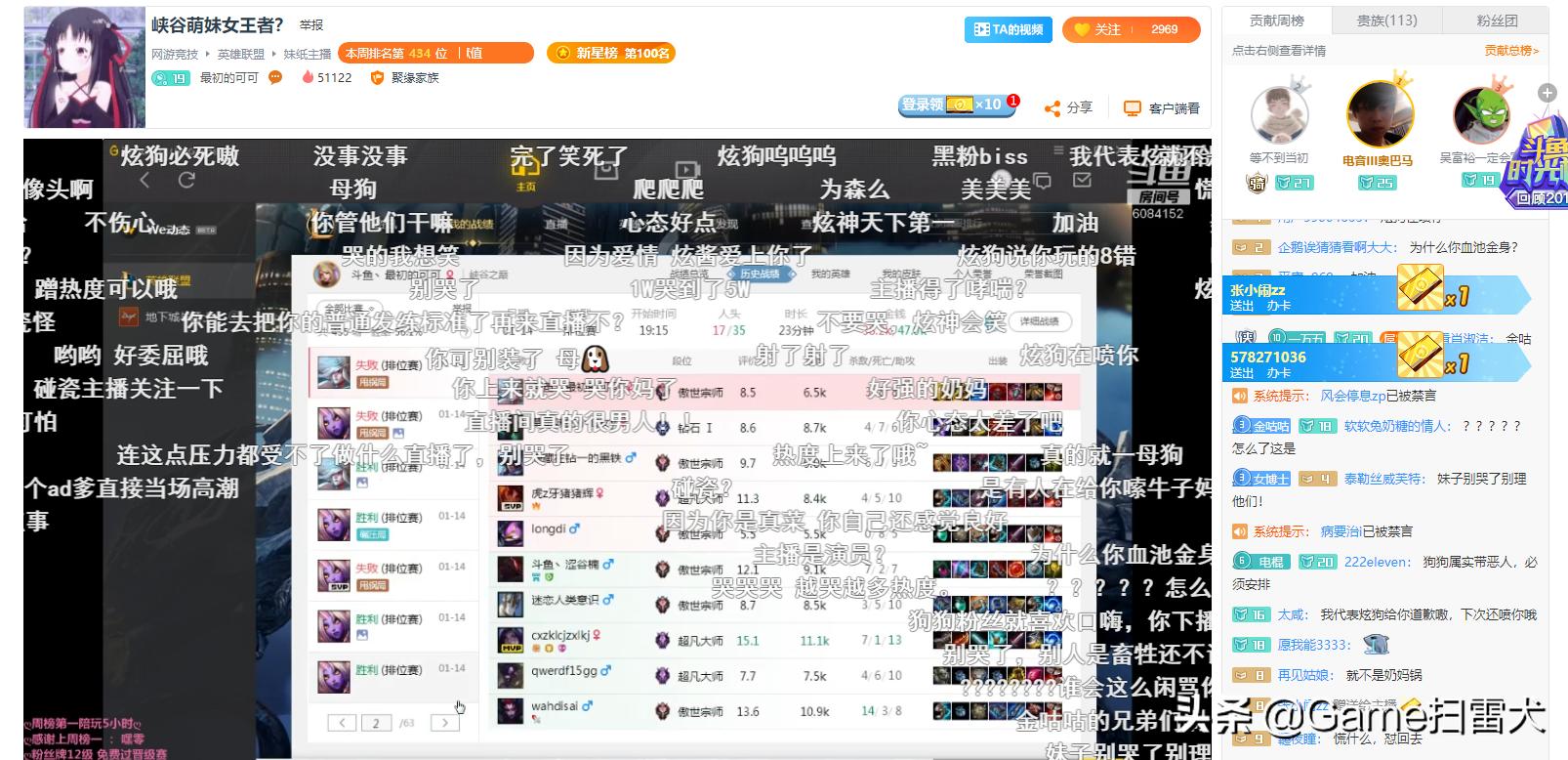Click the 2969 follower count
The image size is (1568, 760).
pos(1164,29)
